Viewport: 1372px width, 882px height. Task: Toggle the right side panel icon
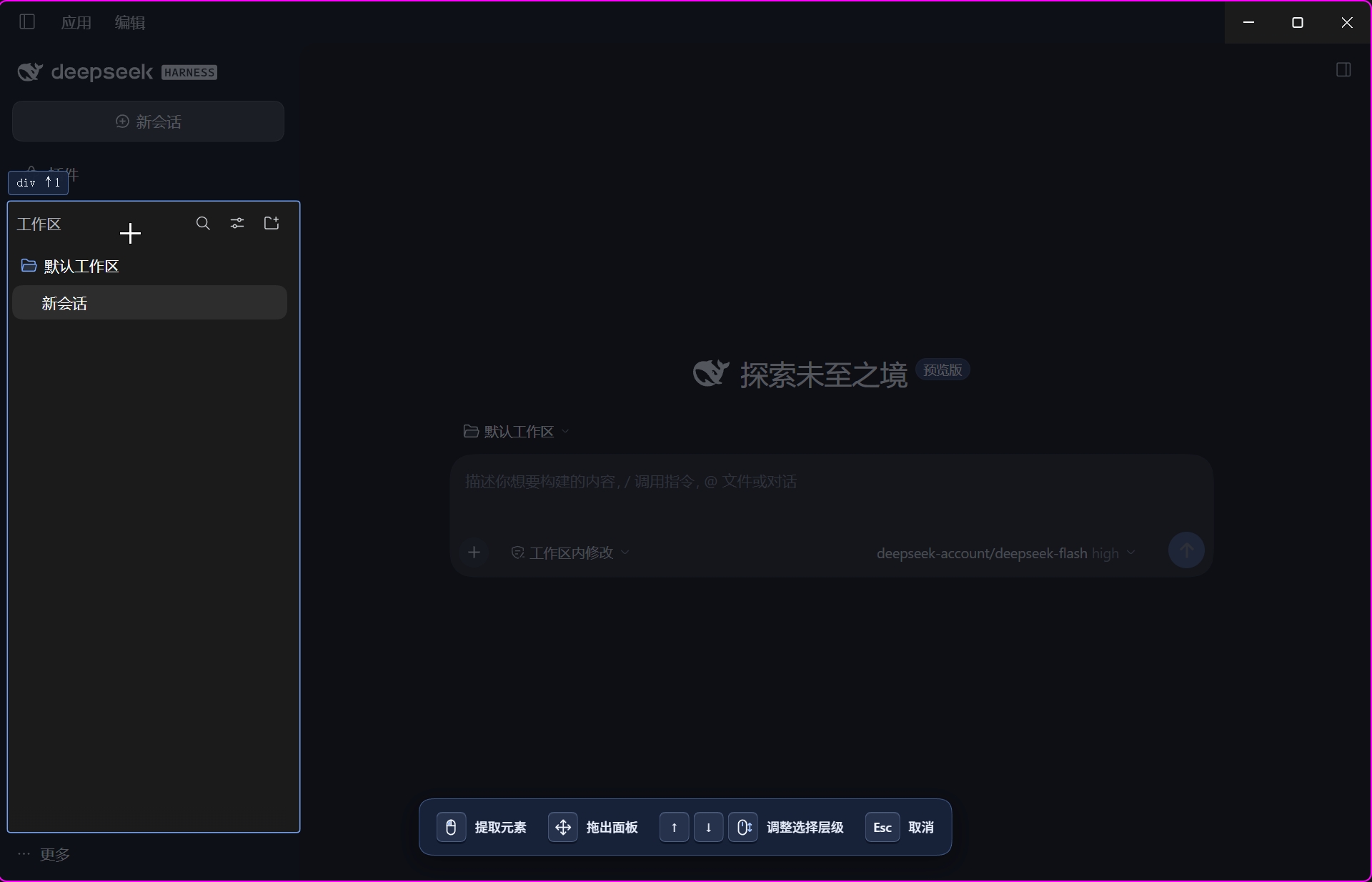click(x=1343, y=70)
